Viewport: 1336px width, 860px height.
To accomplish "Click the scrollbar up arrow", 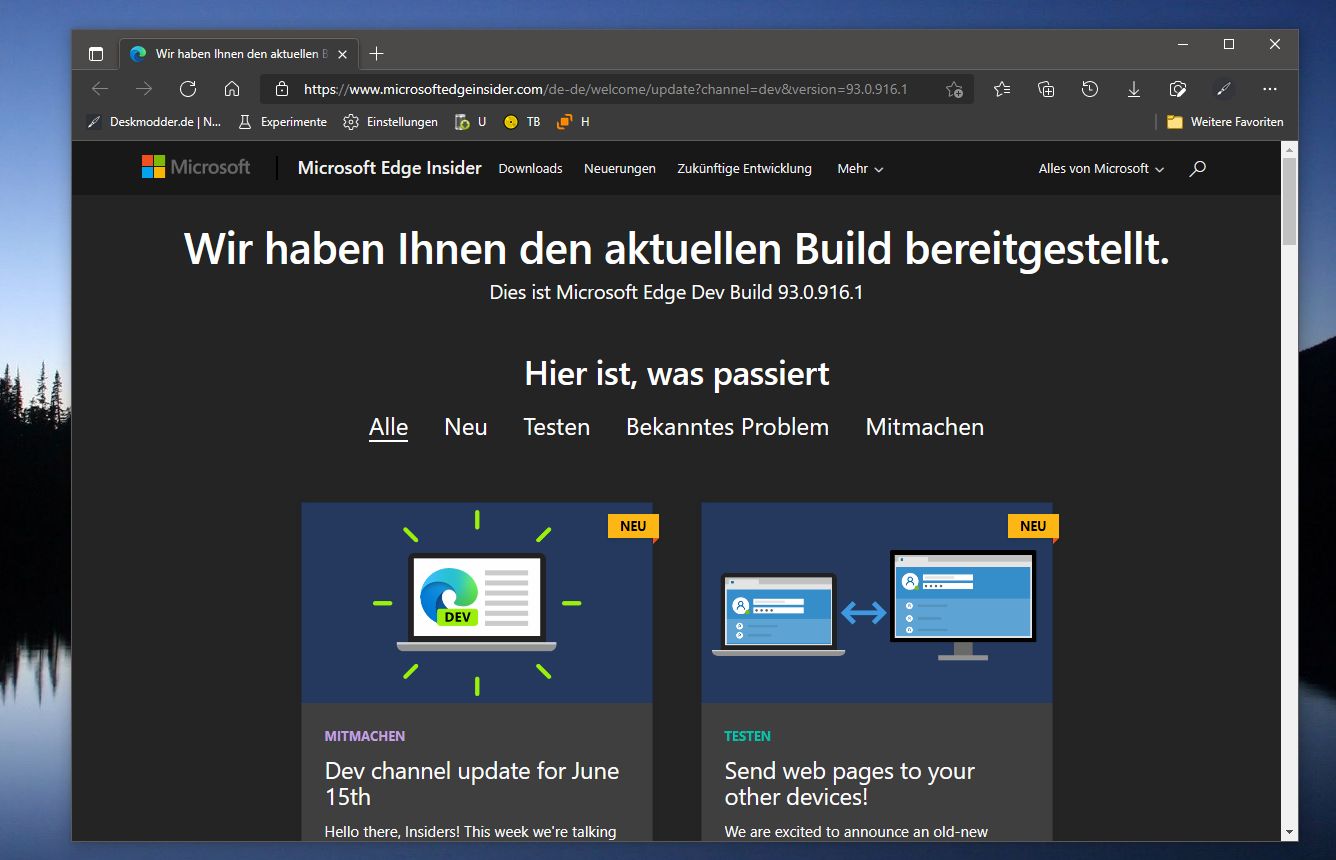I will tap(1290, 149).
